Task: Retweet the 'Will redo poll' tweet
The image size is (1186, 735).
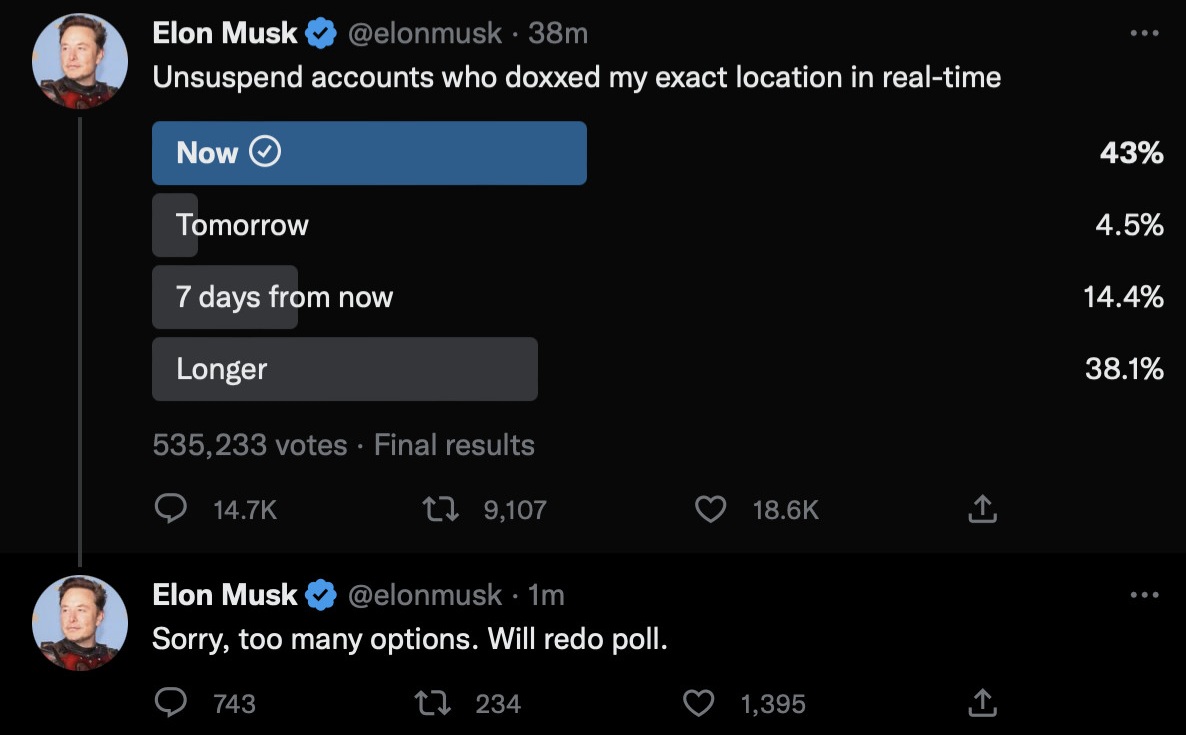Action: pos(433,702)
